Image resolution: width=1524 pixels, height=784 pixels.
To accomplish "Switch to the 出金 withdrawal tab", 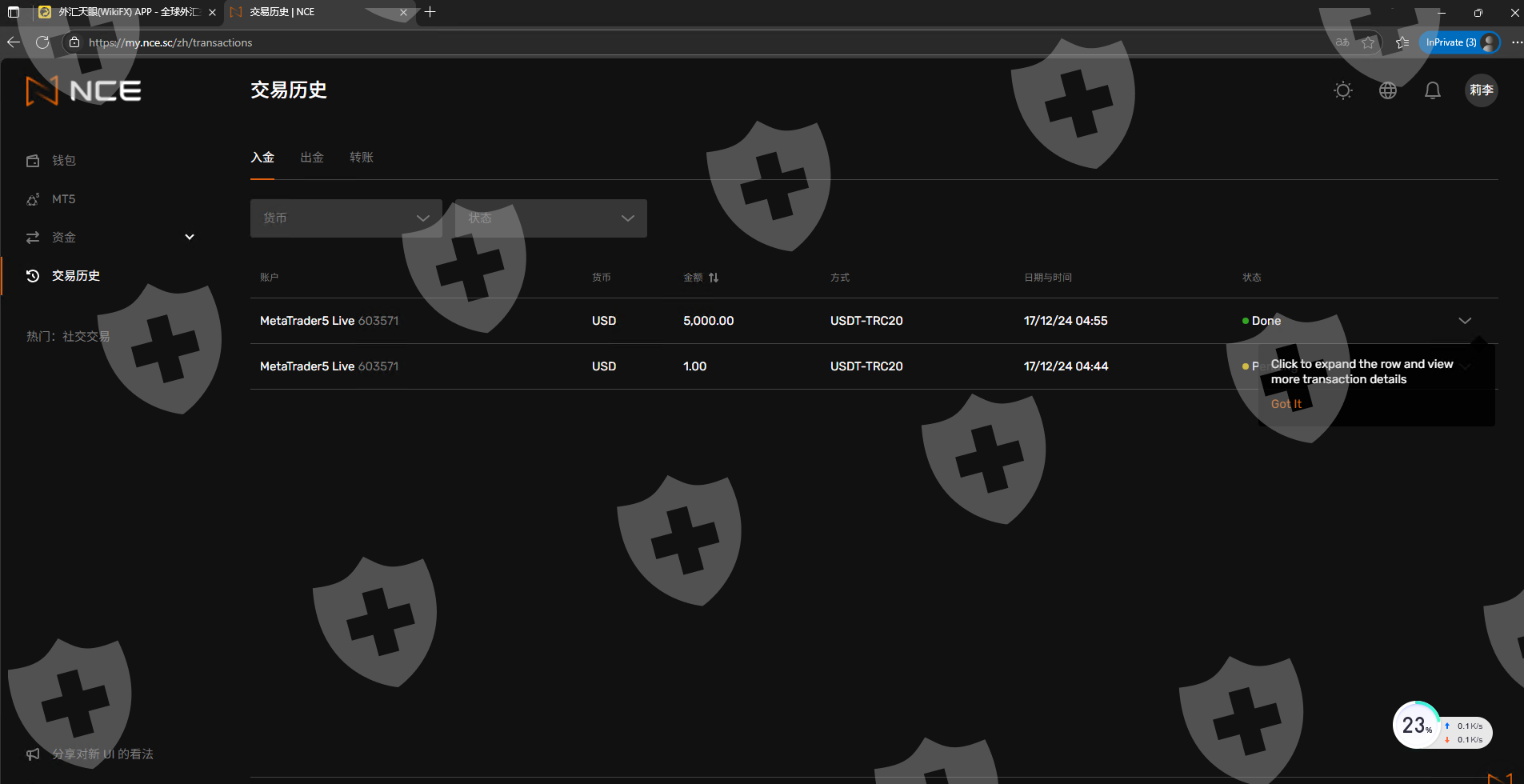I will point(312,158).
